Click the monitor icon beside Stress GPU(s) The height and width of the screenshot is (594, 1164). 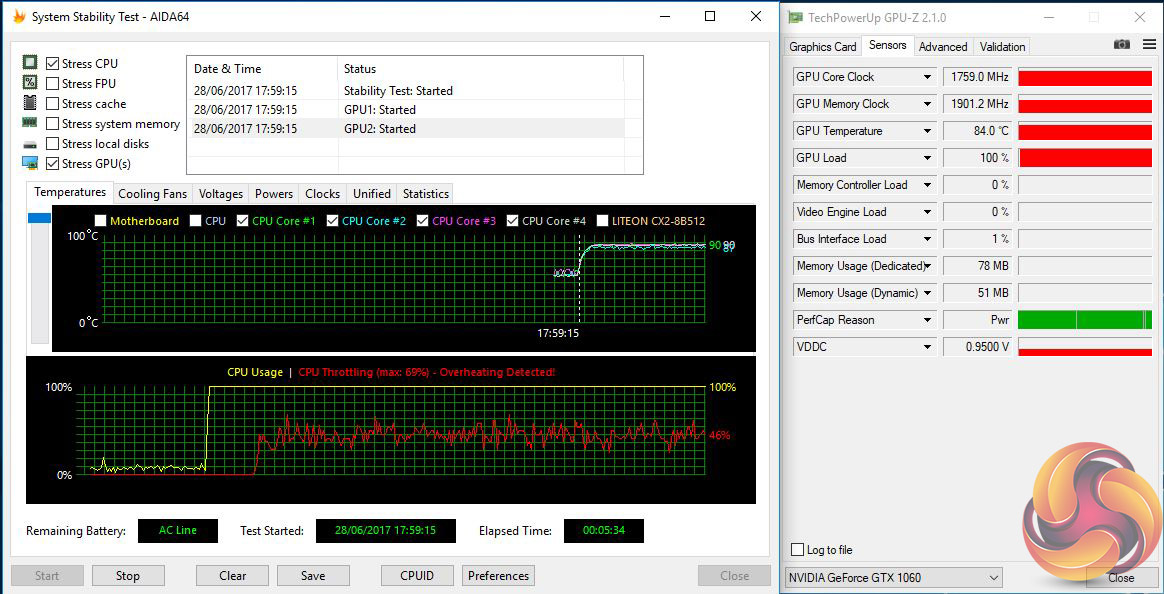(30, 163)
